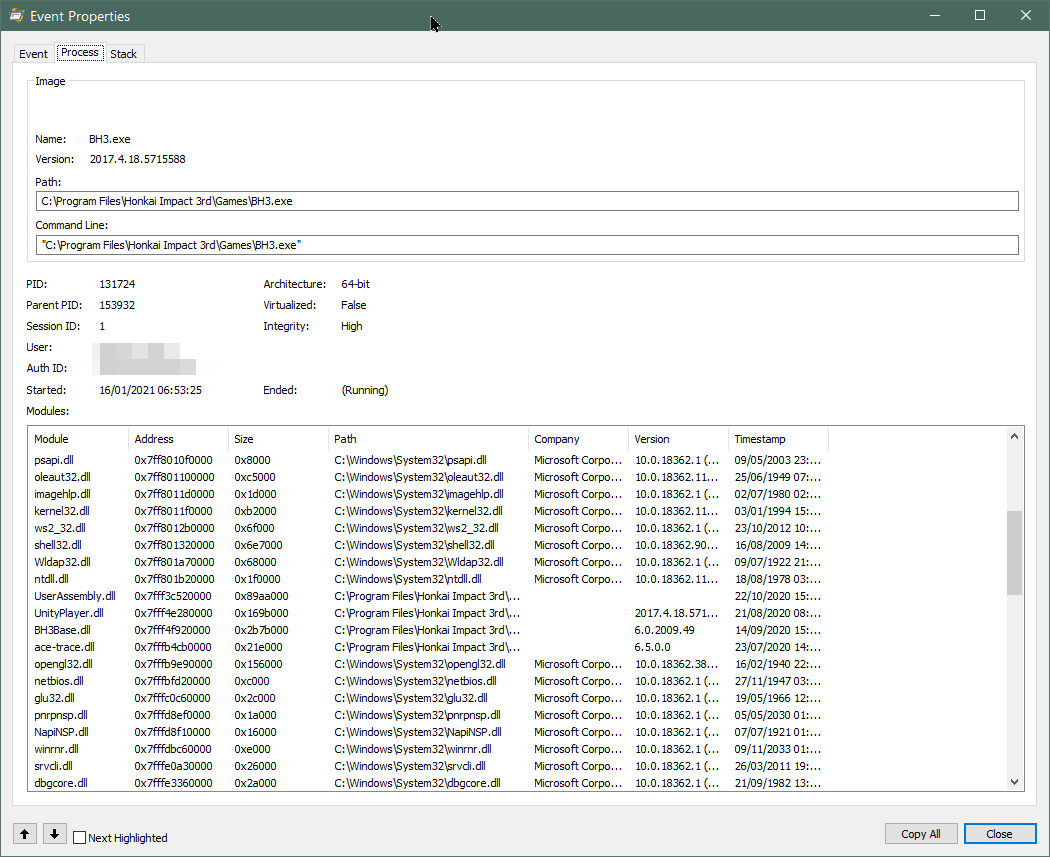Click the modules list scrollbar thumb
Screen dimensions: 1050x857
[1014, 552]
